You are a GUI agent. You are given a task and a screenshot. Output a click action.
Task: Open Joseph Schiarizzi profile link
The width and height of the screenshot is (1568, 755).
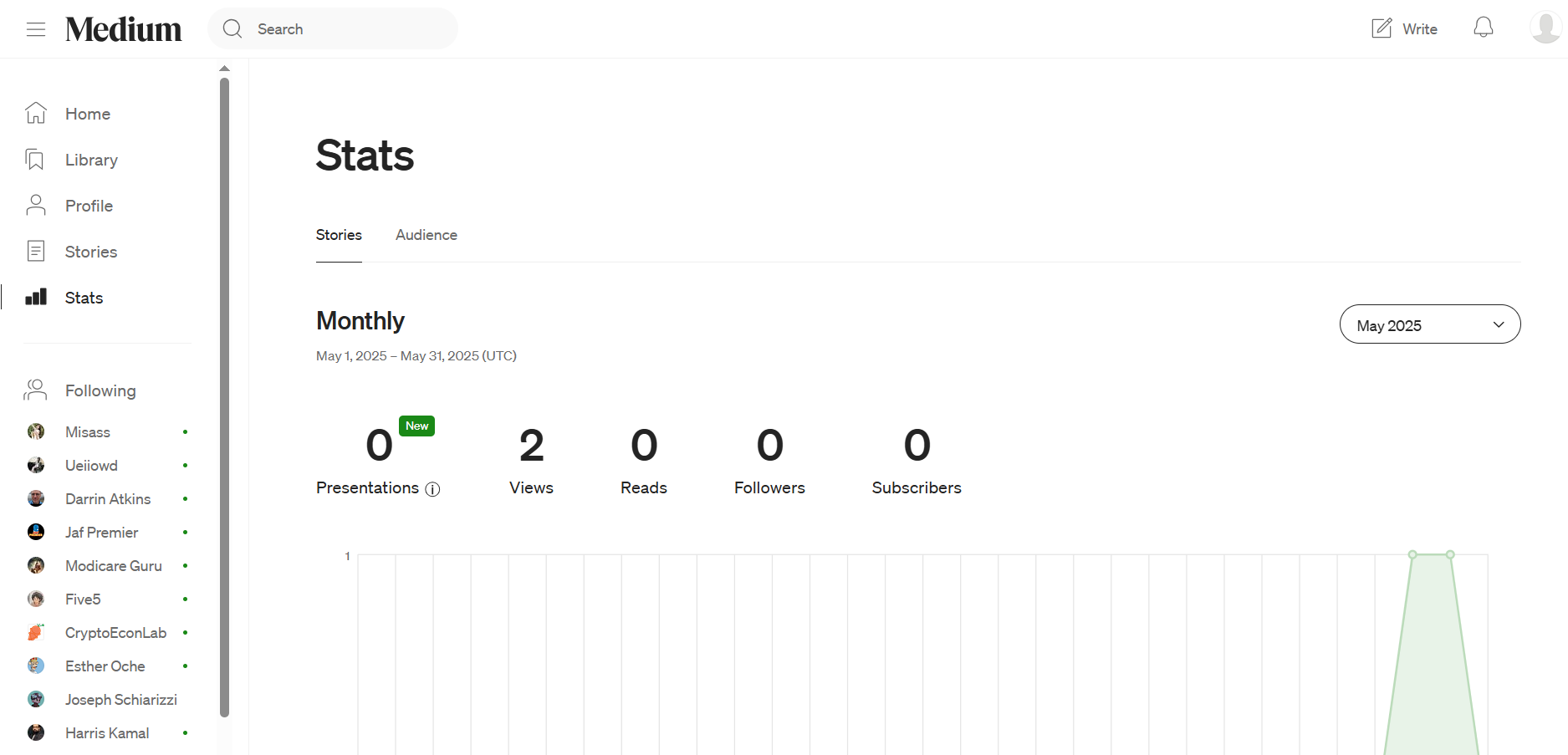(x=121, y=700)
